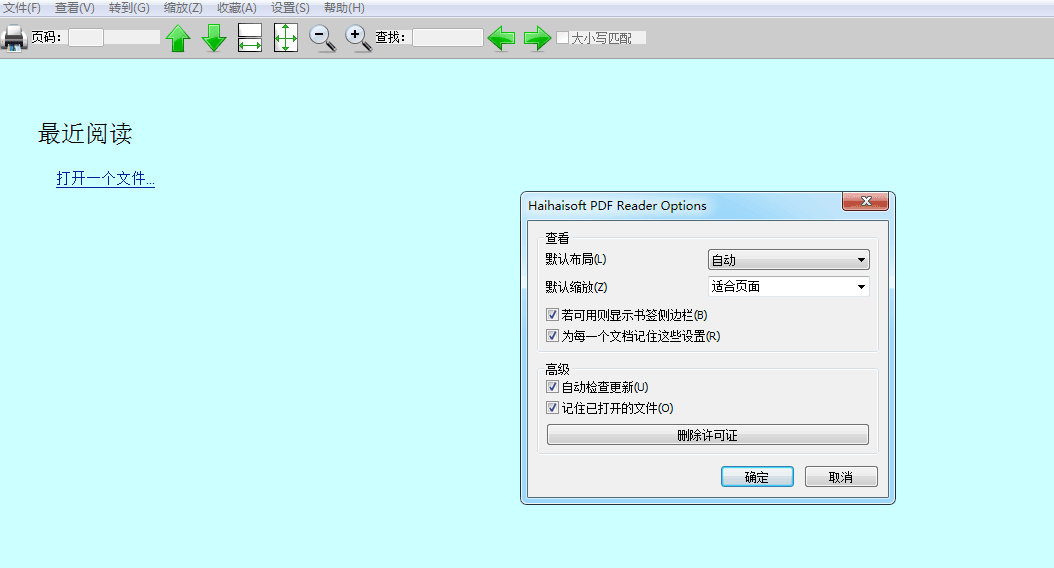Open the 收藏(A) menu
The image size is (1054, 568).
pos(237,8)
